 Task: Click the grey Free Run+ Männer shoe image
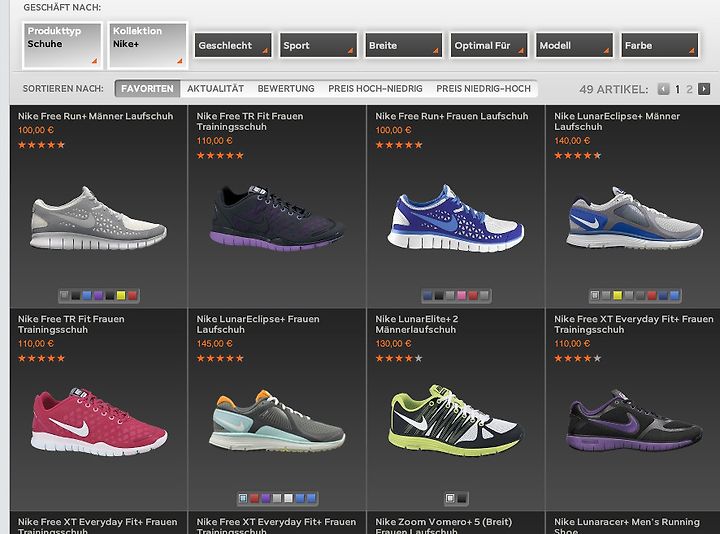click(x=98, y=219)
